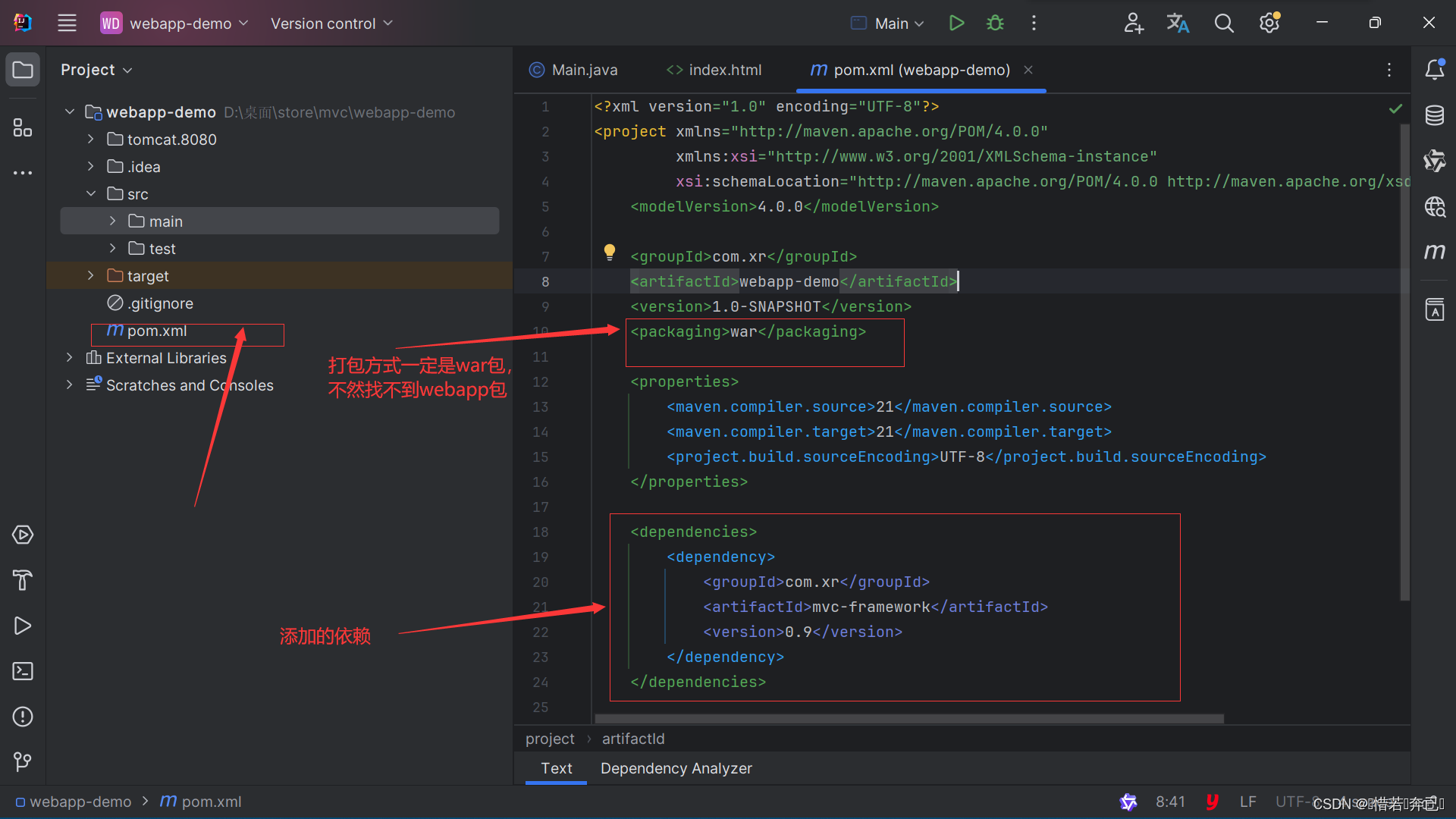
Task: Open the Maven tool window
Action: click(x=1434, y=252)
